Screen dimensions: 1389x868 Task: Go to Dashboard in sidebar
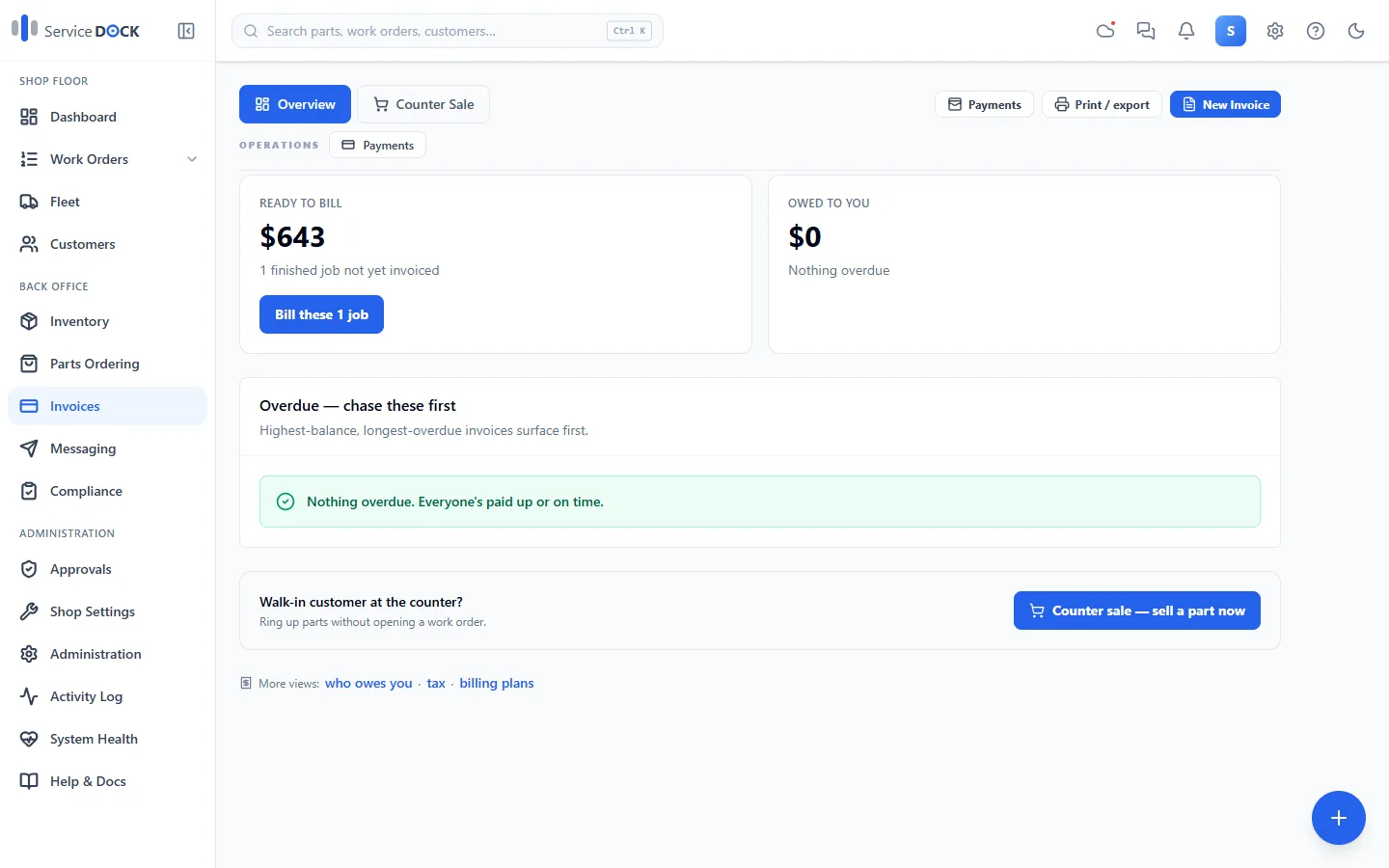[x=108, y=117]
